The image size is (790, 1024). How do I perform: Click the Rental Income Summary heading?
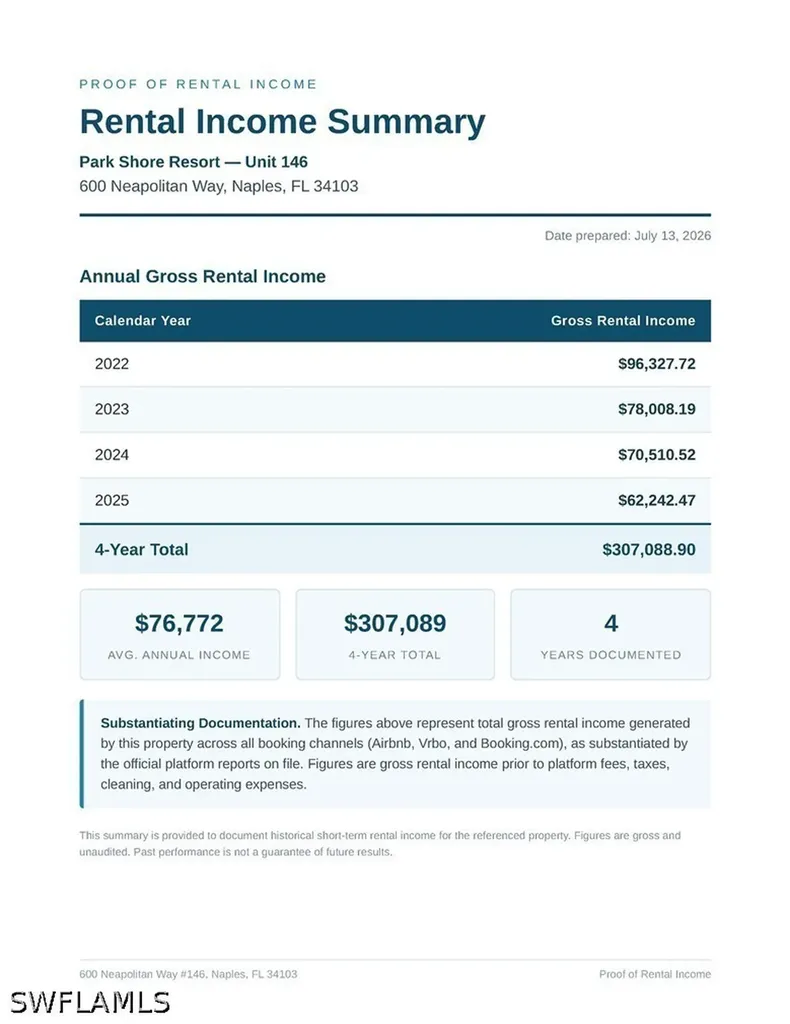click(x=282, y=122)
